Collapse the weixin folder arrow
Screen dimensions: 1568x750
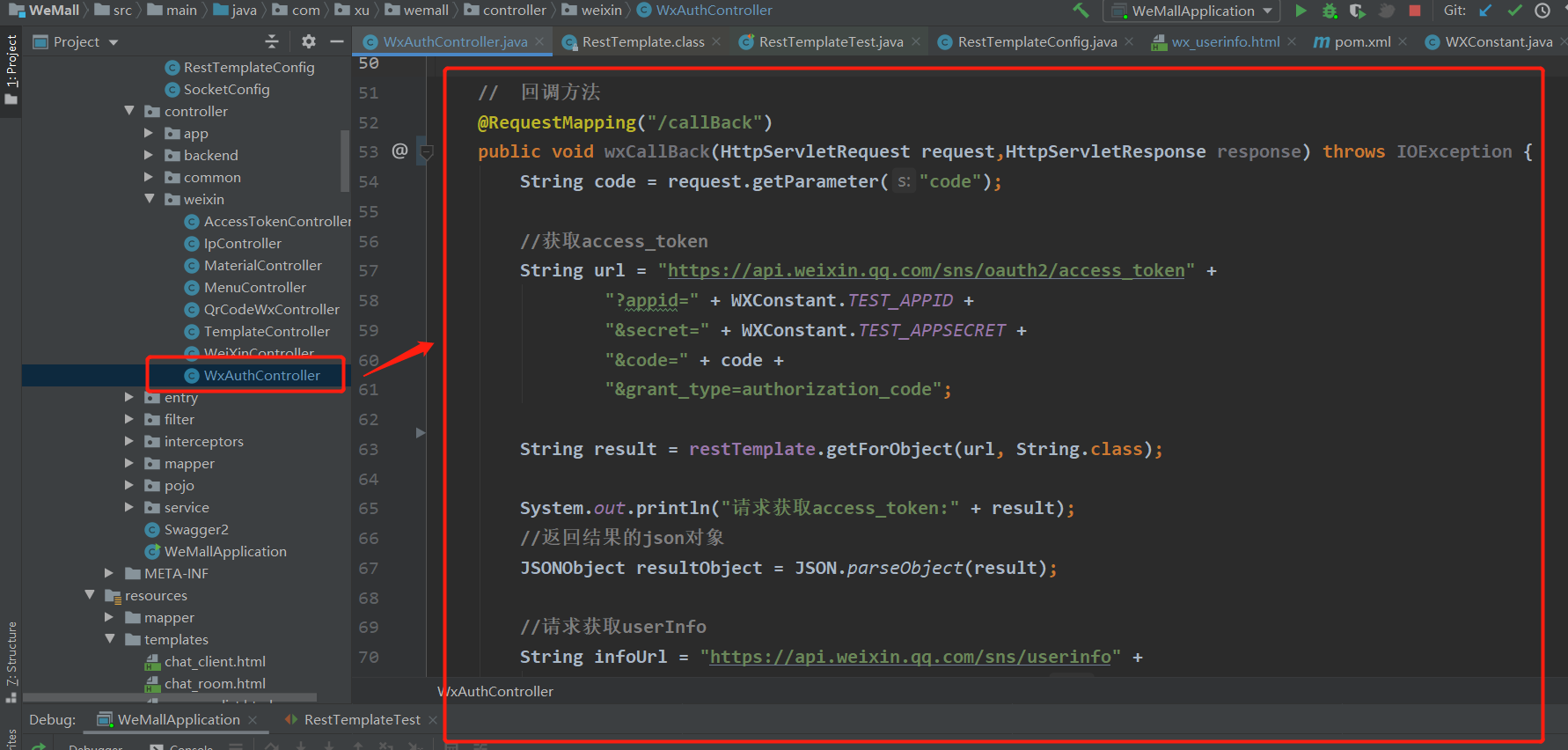(149, 199)
